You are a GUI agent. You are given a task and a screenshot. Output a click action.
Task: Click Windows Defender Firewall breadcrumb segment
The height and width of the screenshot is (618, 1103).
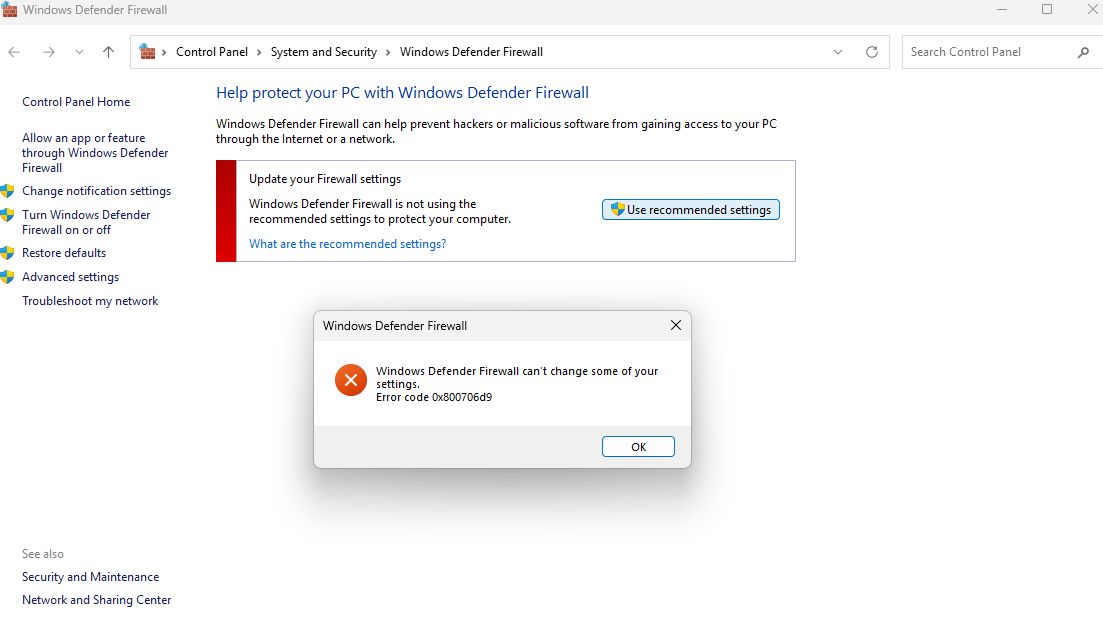[x=471, y=52]
